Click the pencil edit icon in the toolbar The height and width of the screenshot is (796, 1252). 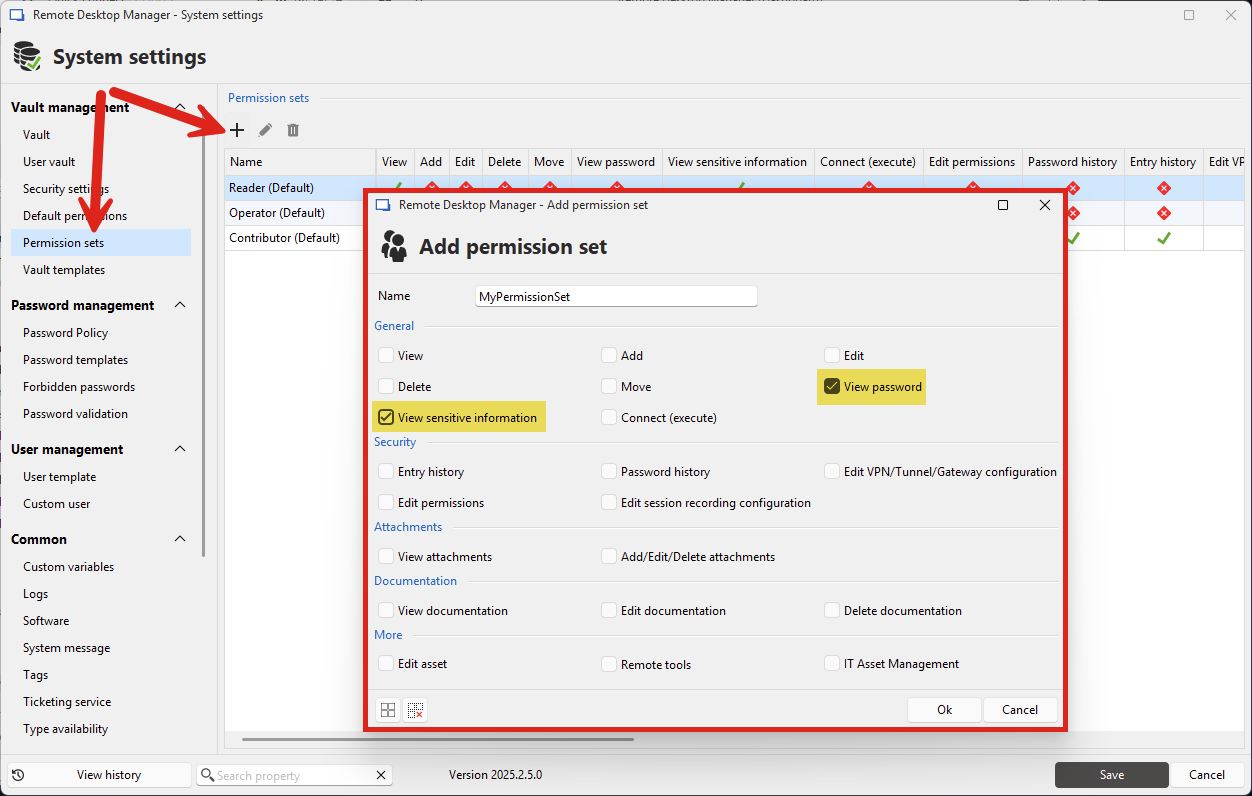(265, 130)
